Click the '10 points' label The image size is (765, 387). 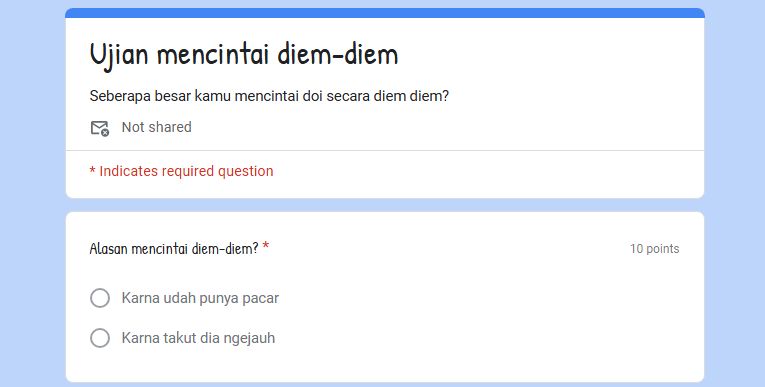click(655, 248)
